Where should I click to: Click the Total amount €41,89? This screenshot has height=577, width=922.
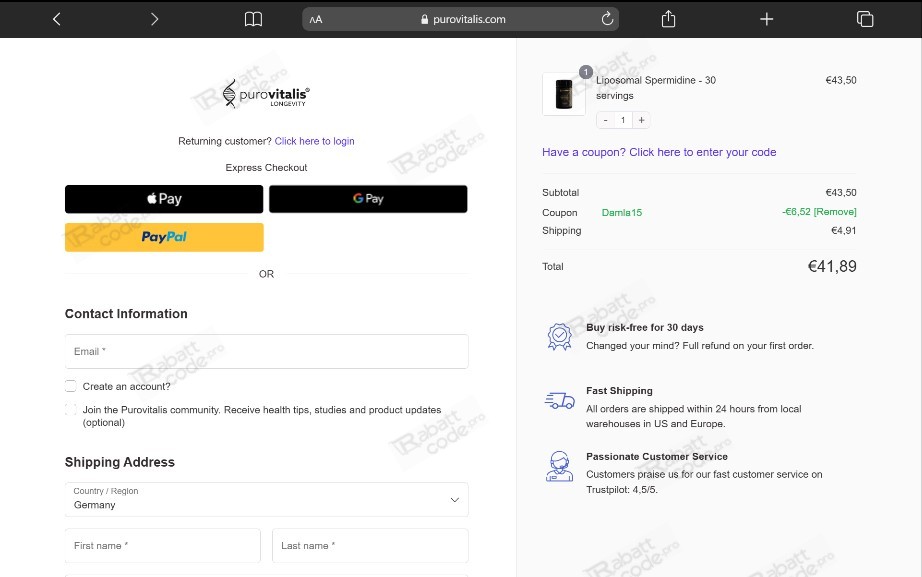[832, 266]
